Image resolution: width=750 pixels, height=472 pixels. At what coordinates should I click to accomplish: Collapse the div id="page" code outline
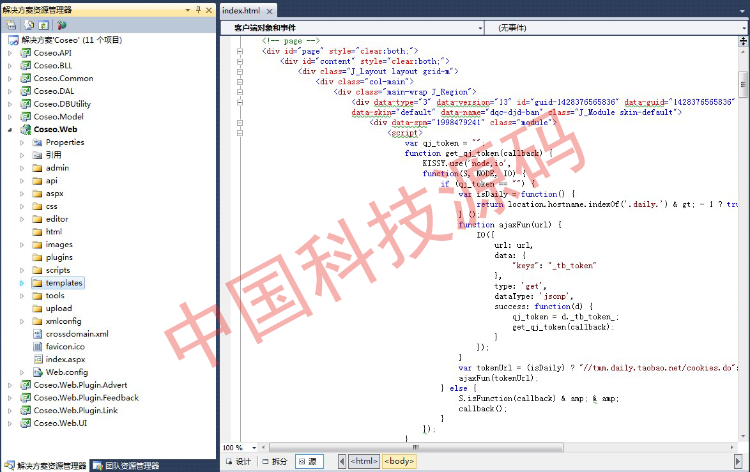pos(240,51)
